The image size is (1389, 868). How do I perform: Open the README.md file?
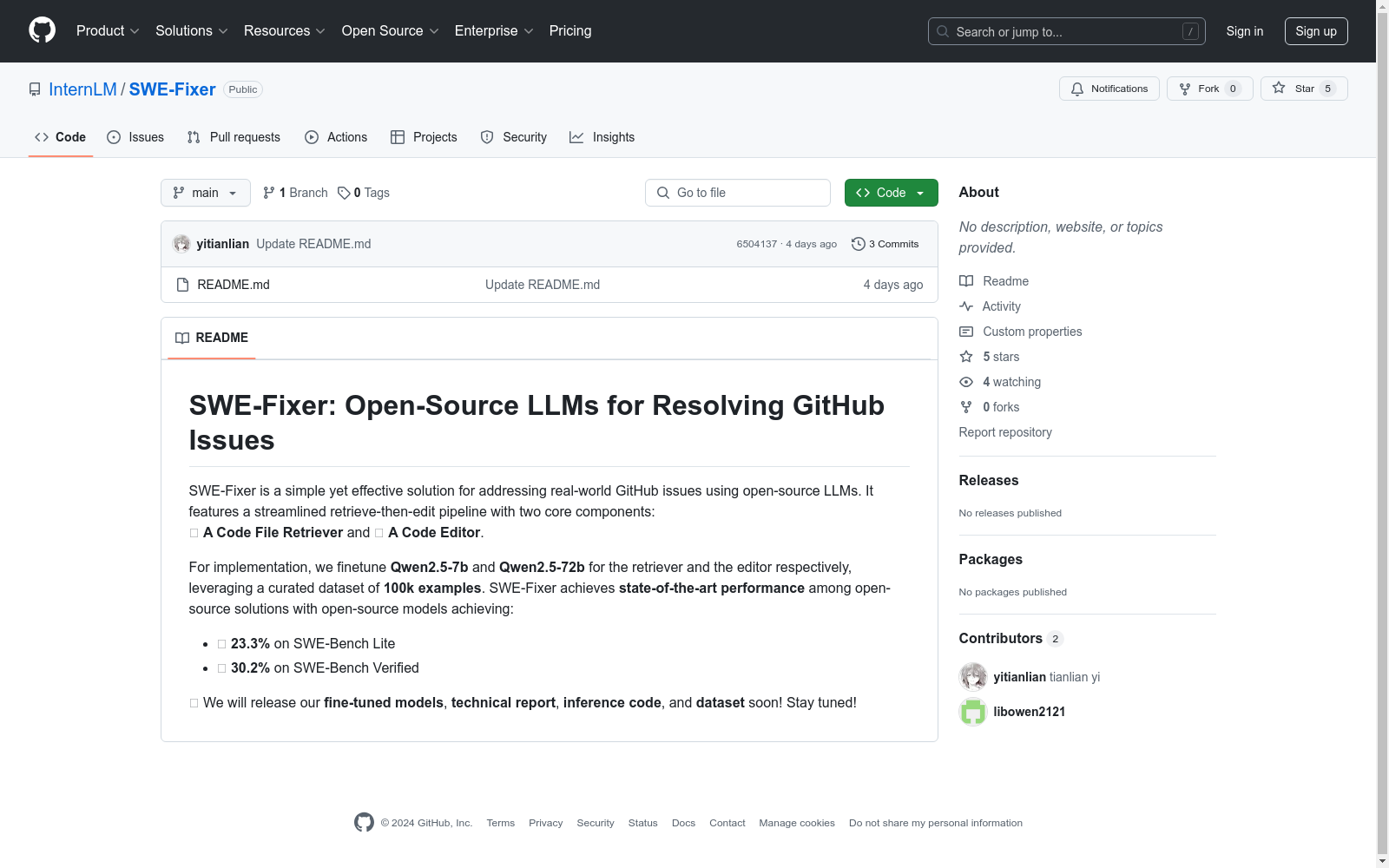point(234,285)
